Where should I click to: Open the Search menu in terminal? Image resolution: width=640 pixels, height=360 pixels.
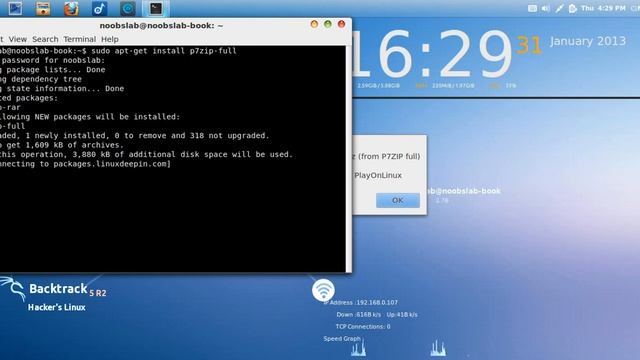(45, 39)
